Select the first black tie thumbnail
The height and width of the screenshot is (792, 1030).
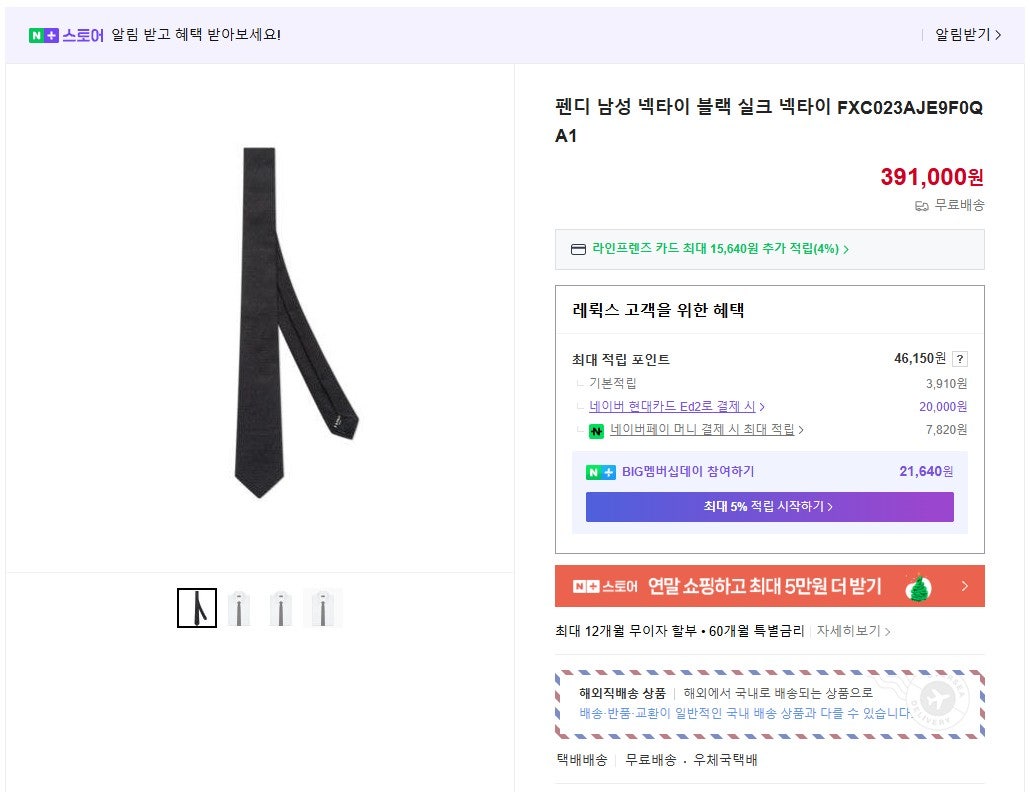[197, 608]
